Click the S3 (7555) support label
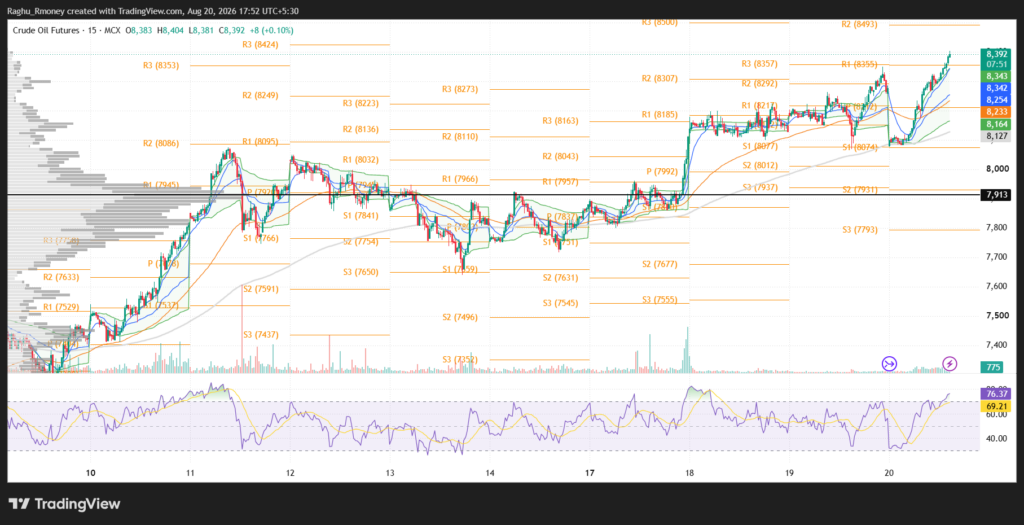Screen dimensions: 1024x525 point(660,300)
